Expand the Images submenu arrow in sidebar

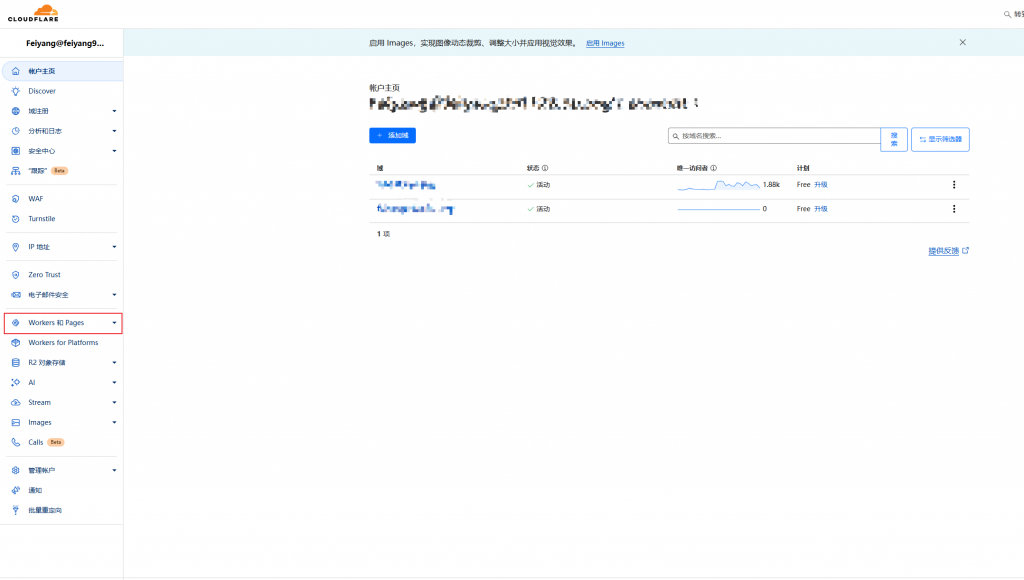(114, 423)
